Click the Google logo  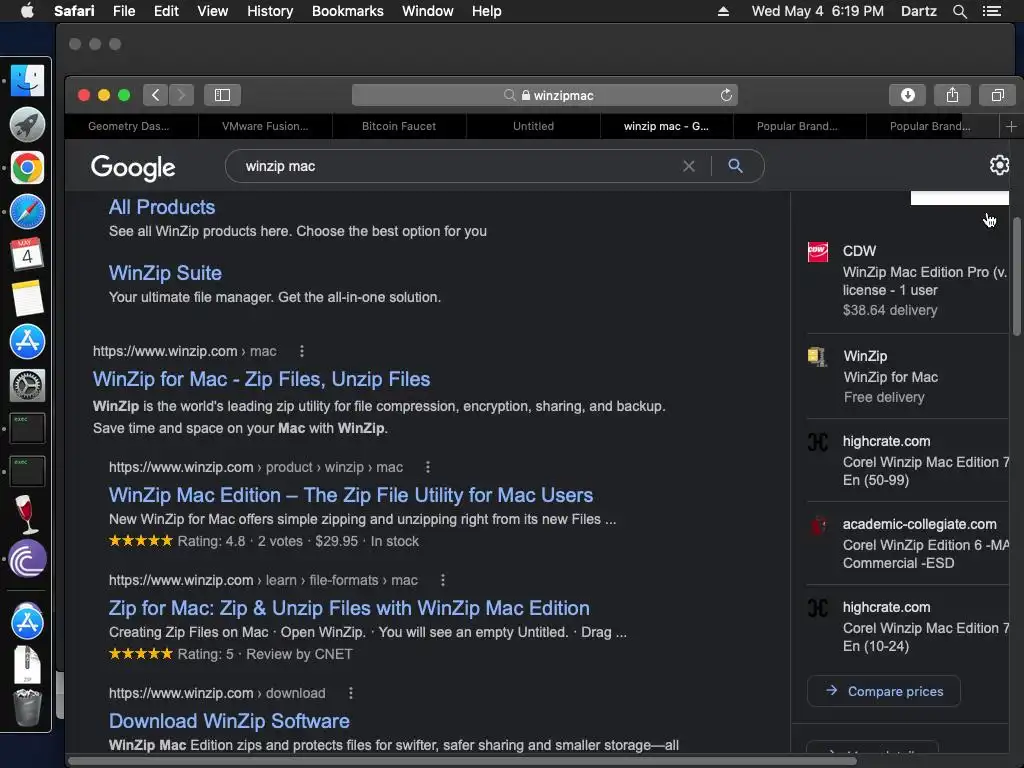[133, 167]
